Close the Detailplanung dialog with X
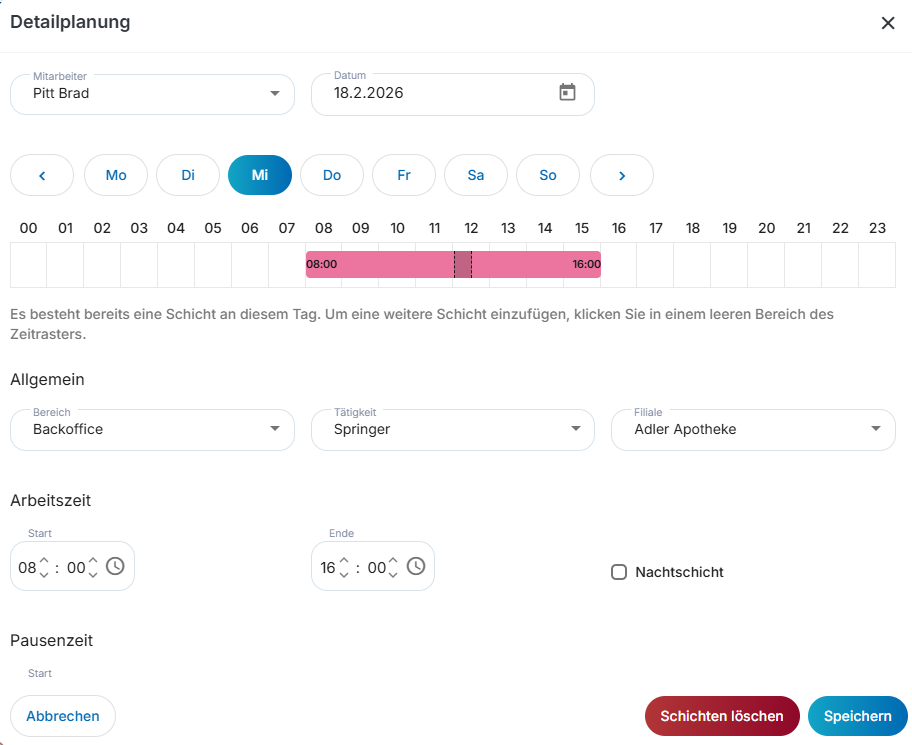The width and height of the screenshot is (912, 745). (x=887, y=23)
